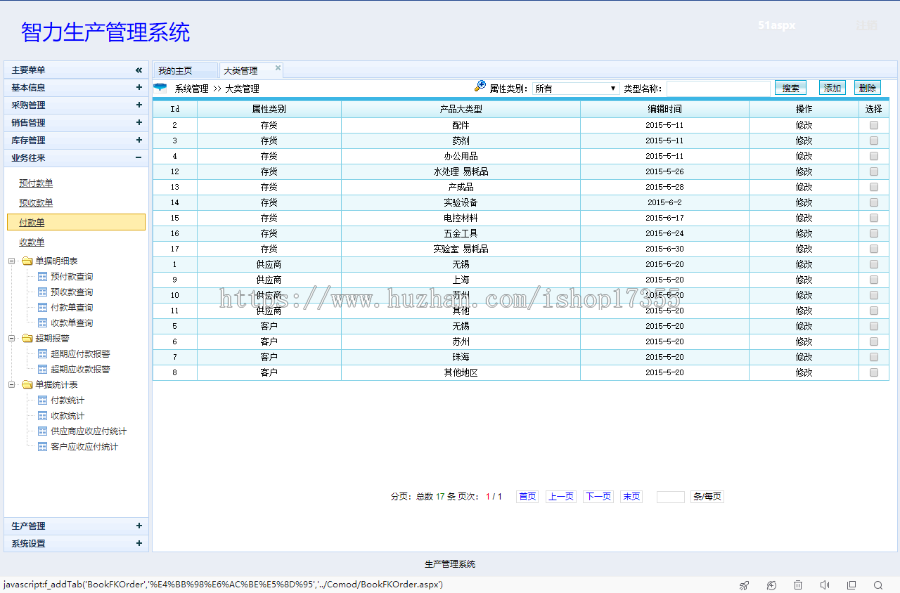Open the 预付款单 menu item

point(37,183)
